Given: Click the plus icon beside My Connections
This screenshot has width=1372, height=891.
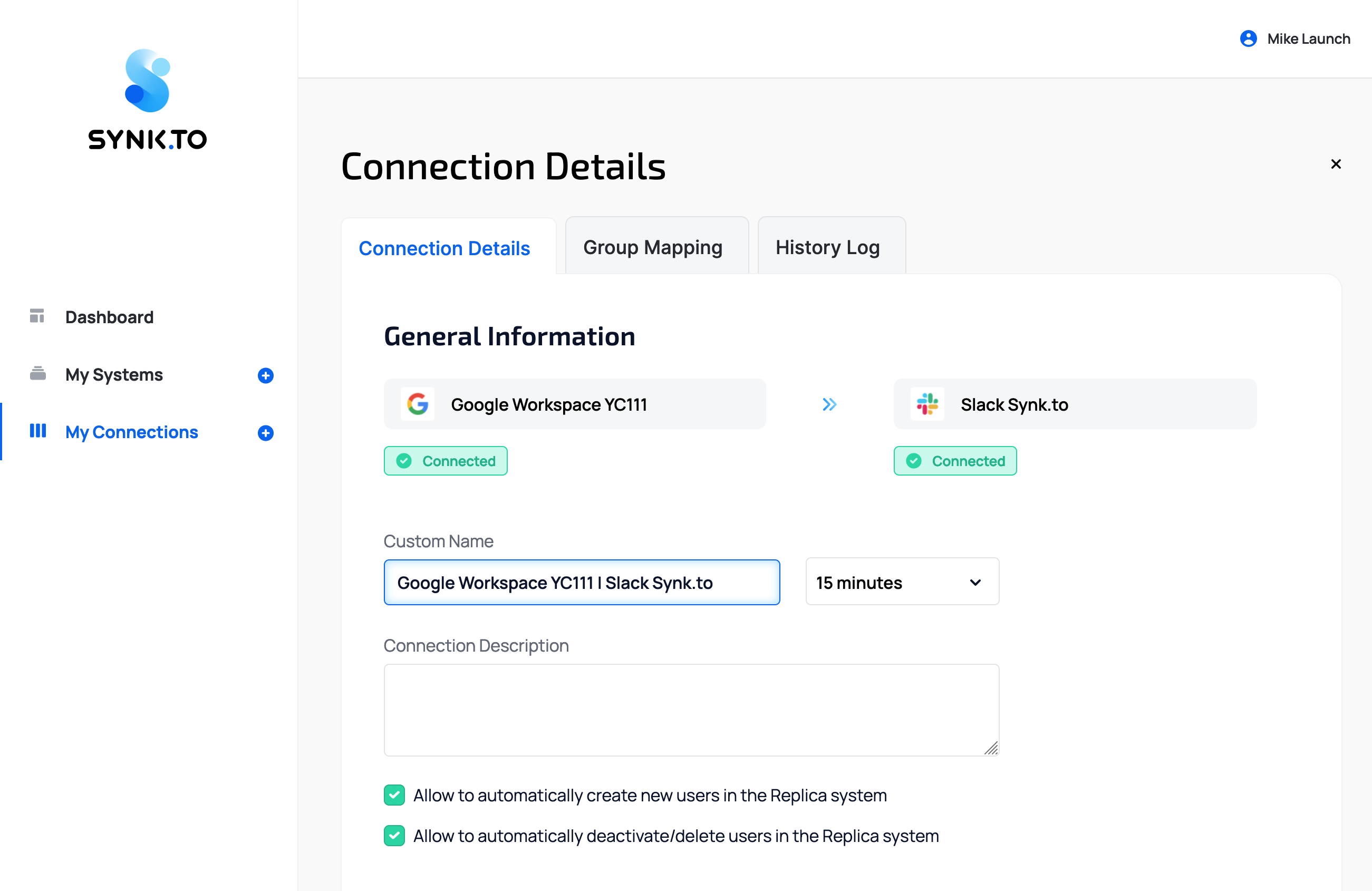Looking at the screenshot, I should point(265,433).
